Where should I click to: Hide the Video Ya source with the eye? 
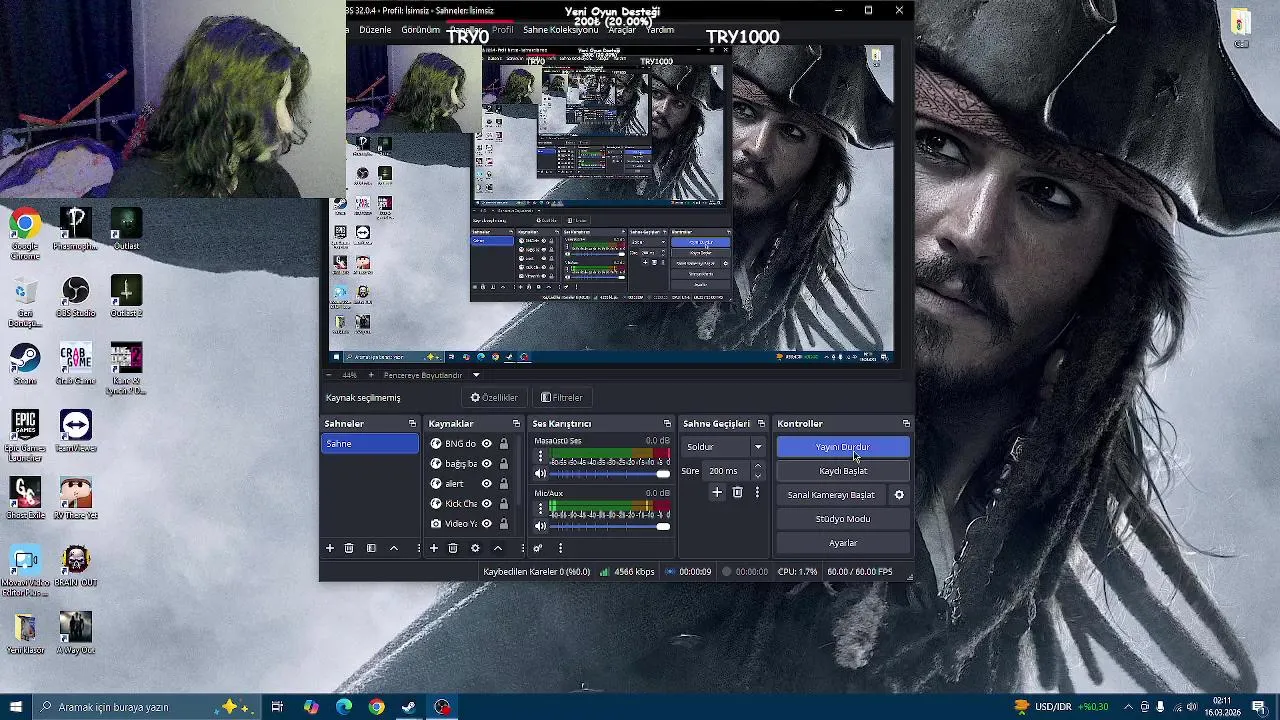click(487, 524)
